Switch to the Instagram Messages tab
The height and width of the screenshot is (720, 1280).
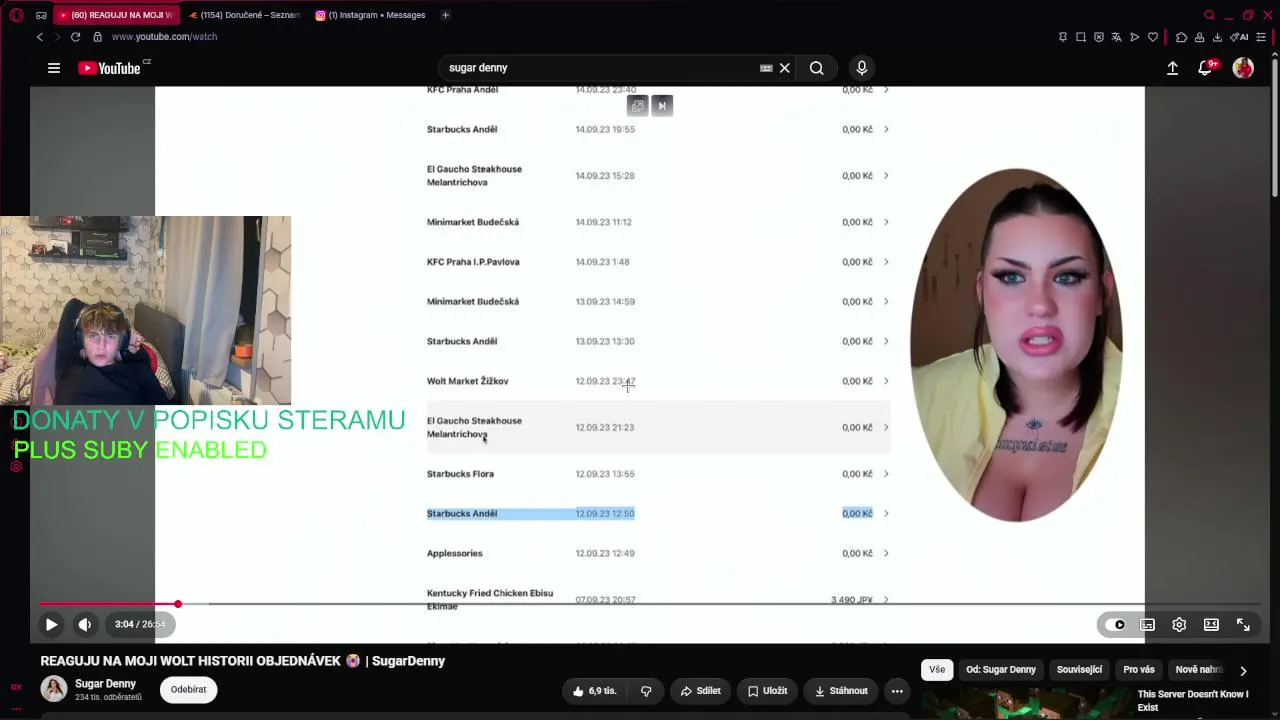371,15
